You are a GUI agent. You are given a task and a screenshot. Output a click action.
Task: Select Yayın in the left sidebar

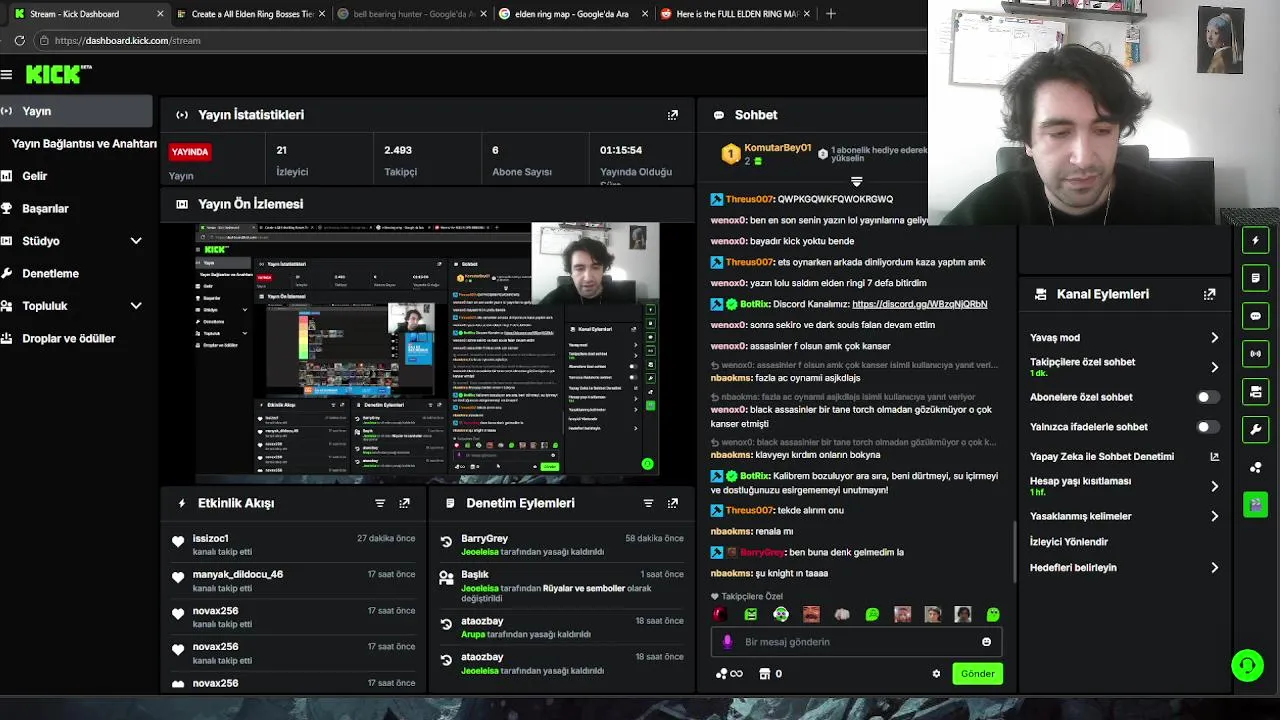(x=76, y=111)
